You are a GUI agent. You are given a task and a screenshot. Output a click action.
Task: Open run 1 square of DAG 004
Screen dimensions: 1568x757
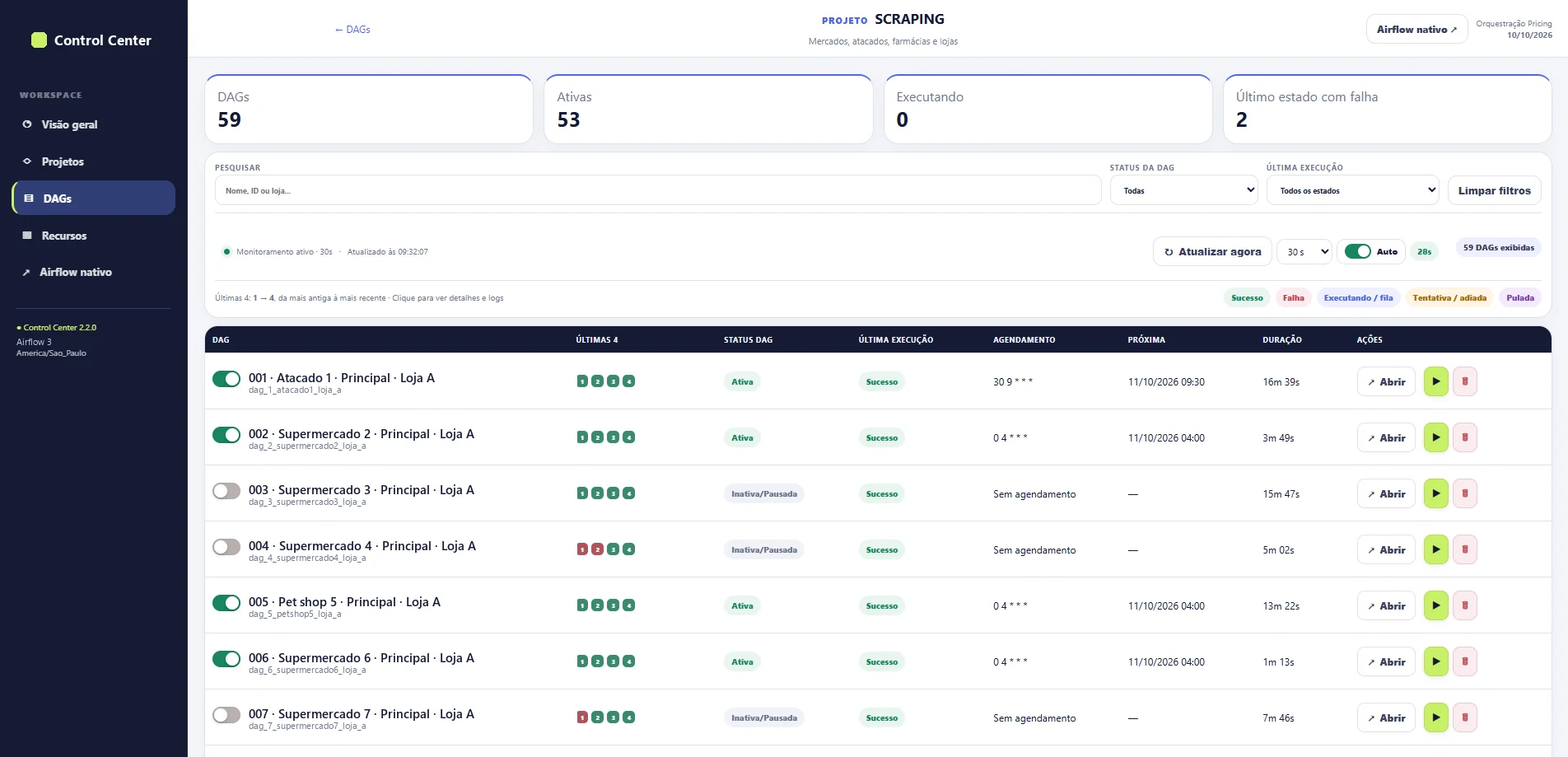(x=582, y=549)
